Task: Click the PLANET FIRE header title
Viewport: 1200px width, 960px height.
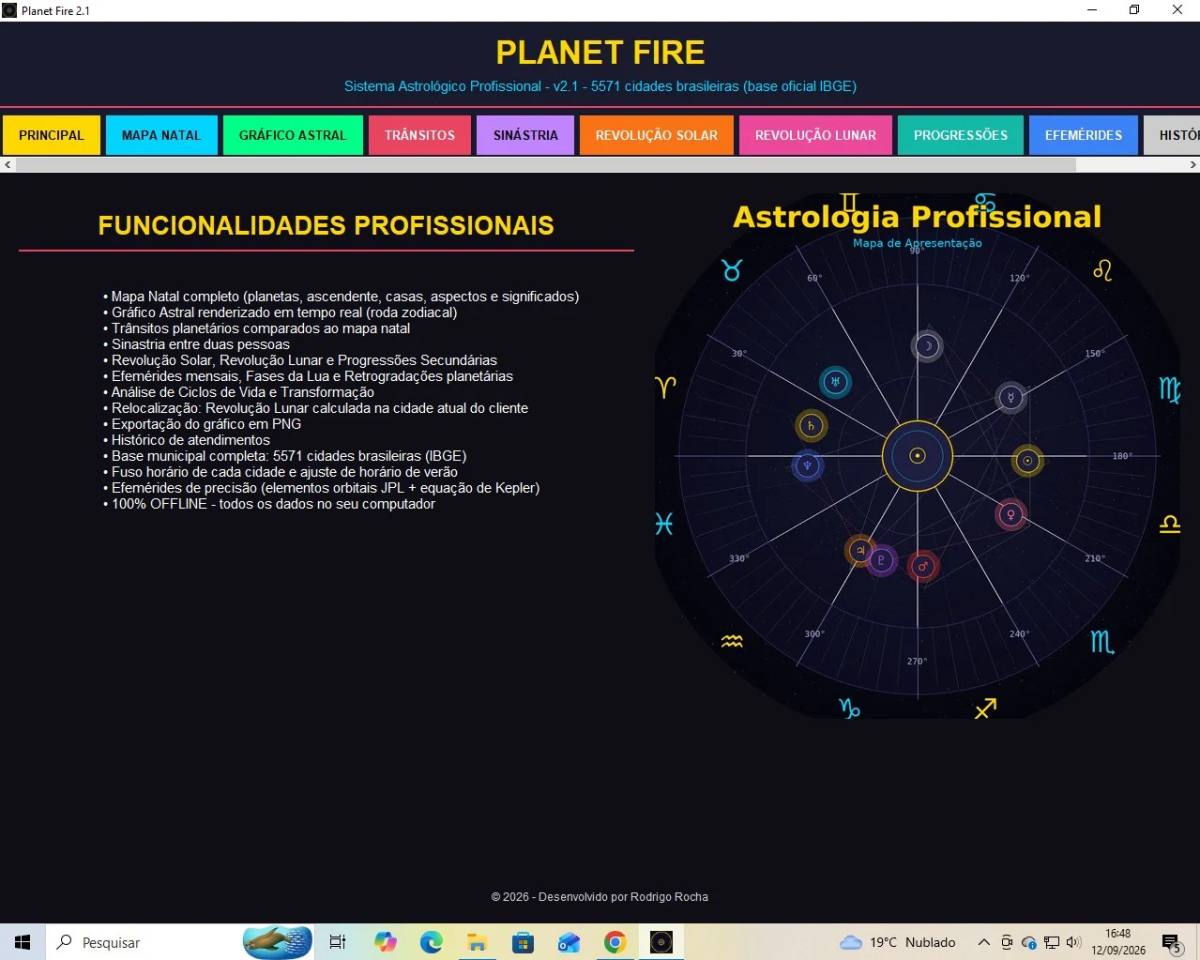Action: [600, 52]
